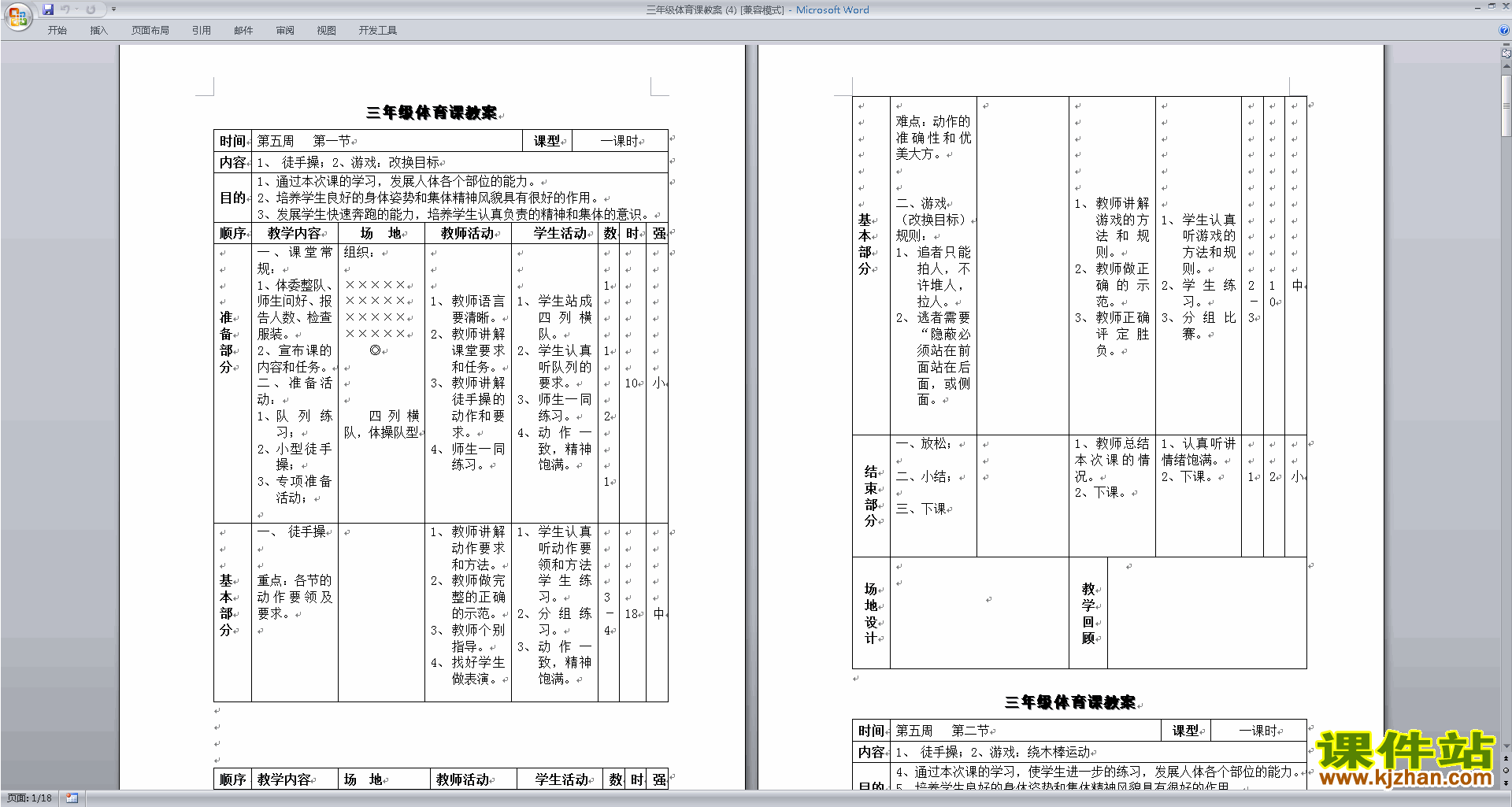Switch to the 页面布局 tab
The width and height of the screenshot is (1512, 807).
pos(150,31)
